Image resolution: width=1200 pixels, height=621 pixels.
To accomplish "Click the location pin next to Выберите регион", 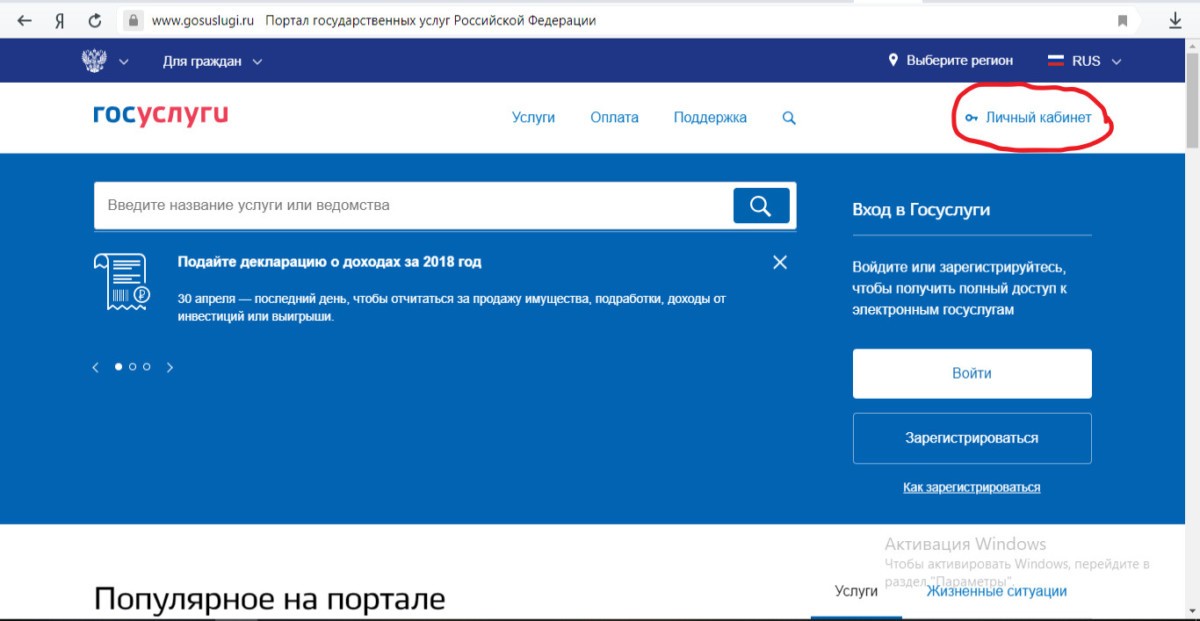I will (x=894, y=61).
